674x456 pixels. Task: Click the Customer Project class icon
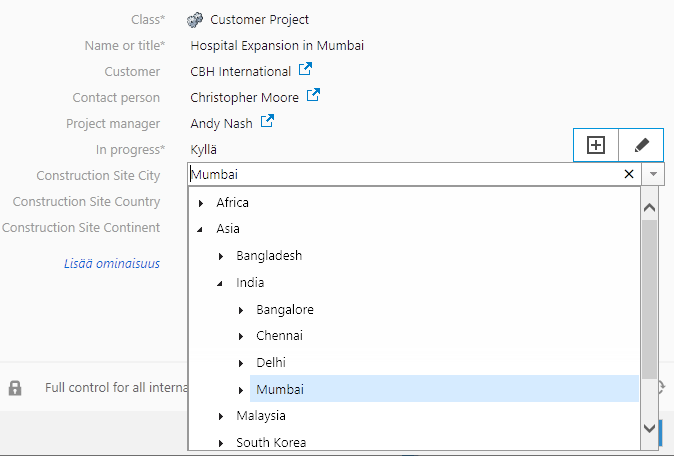[x=196, y=19]
